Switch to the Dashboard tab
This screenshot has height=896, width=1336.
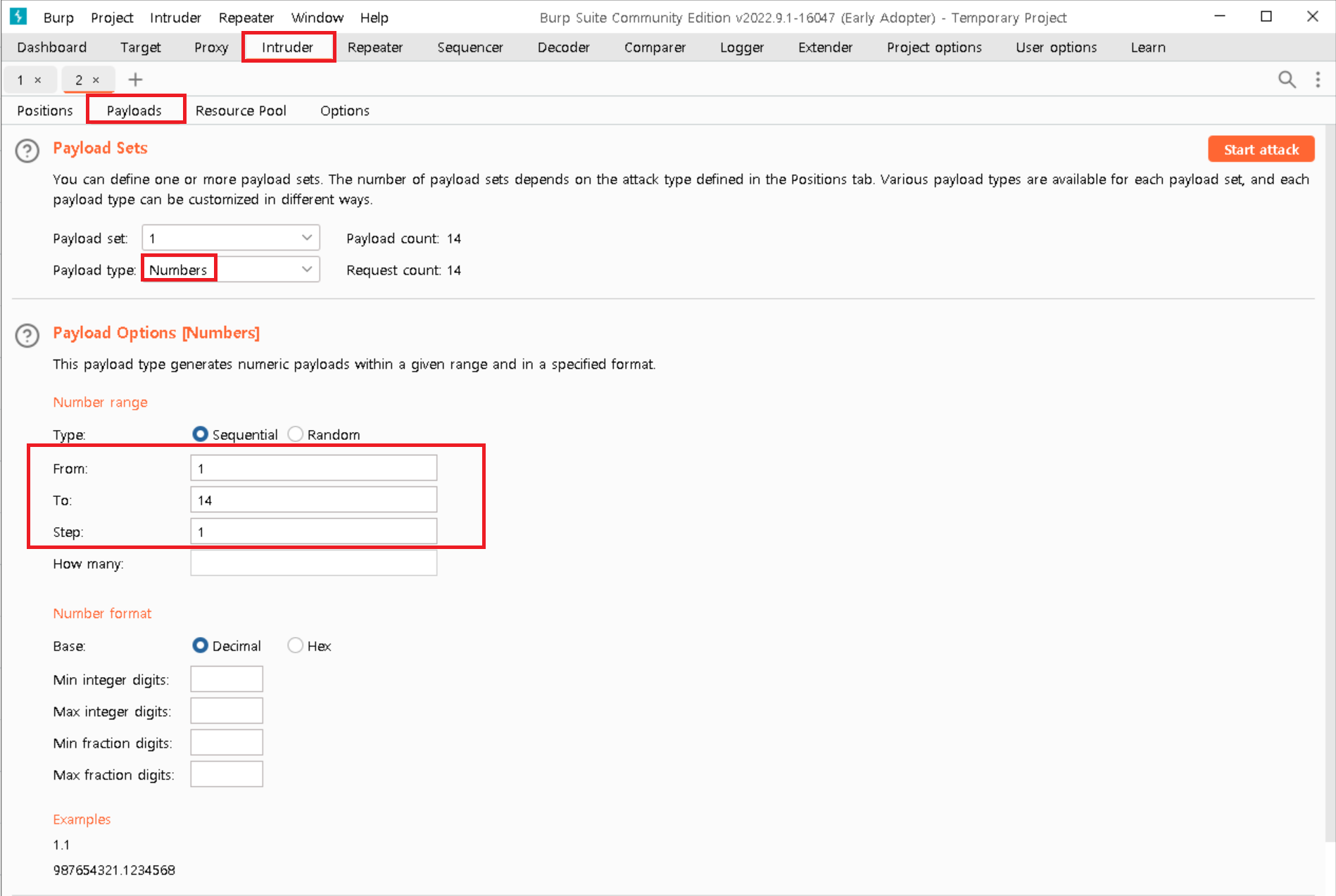(x=52, y=47)
